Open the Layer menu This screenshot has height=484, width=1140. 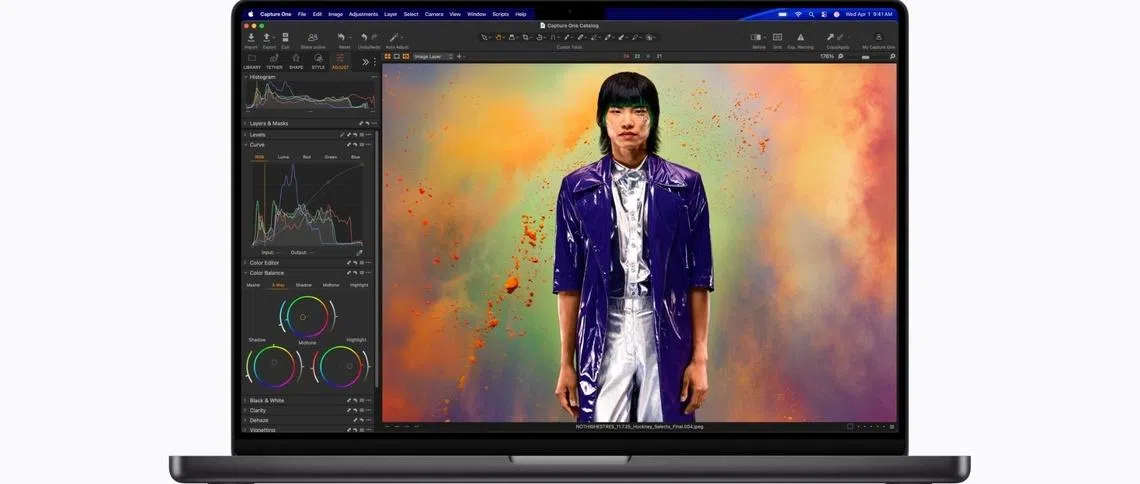390,14
